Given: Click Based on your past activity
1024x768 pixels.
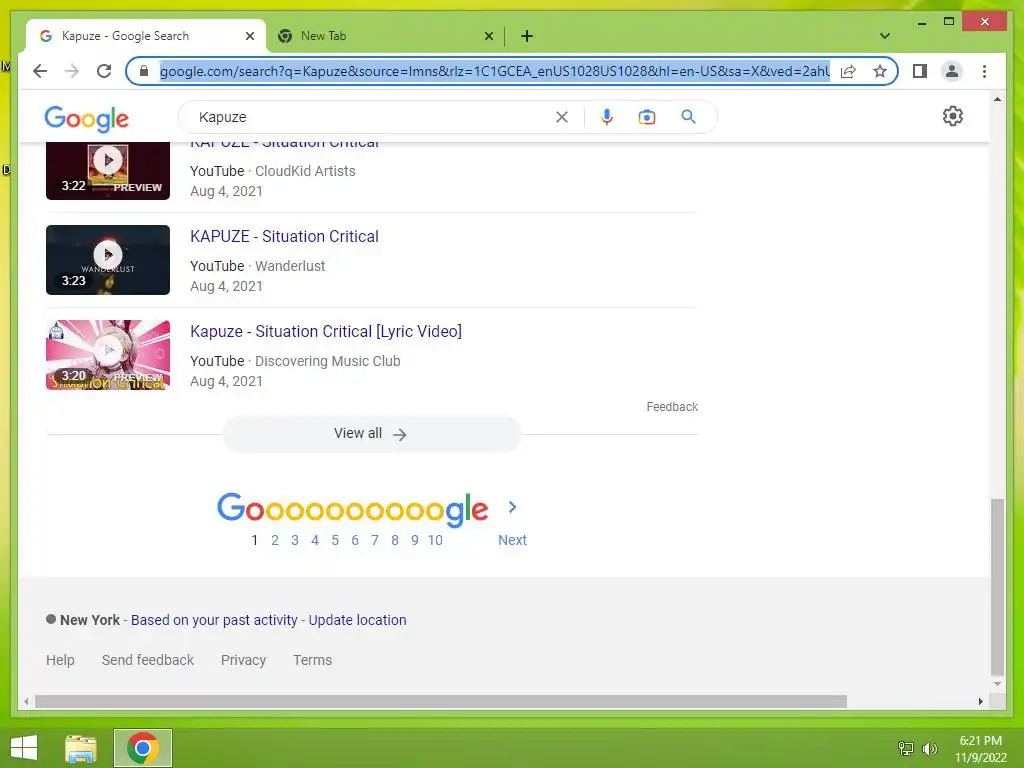Looking at the screenshot, I should [x=214, y=620].
